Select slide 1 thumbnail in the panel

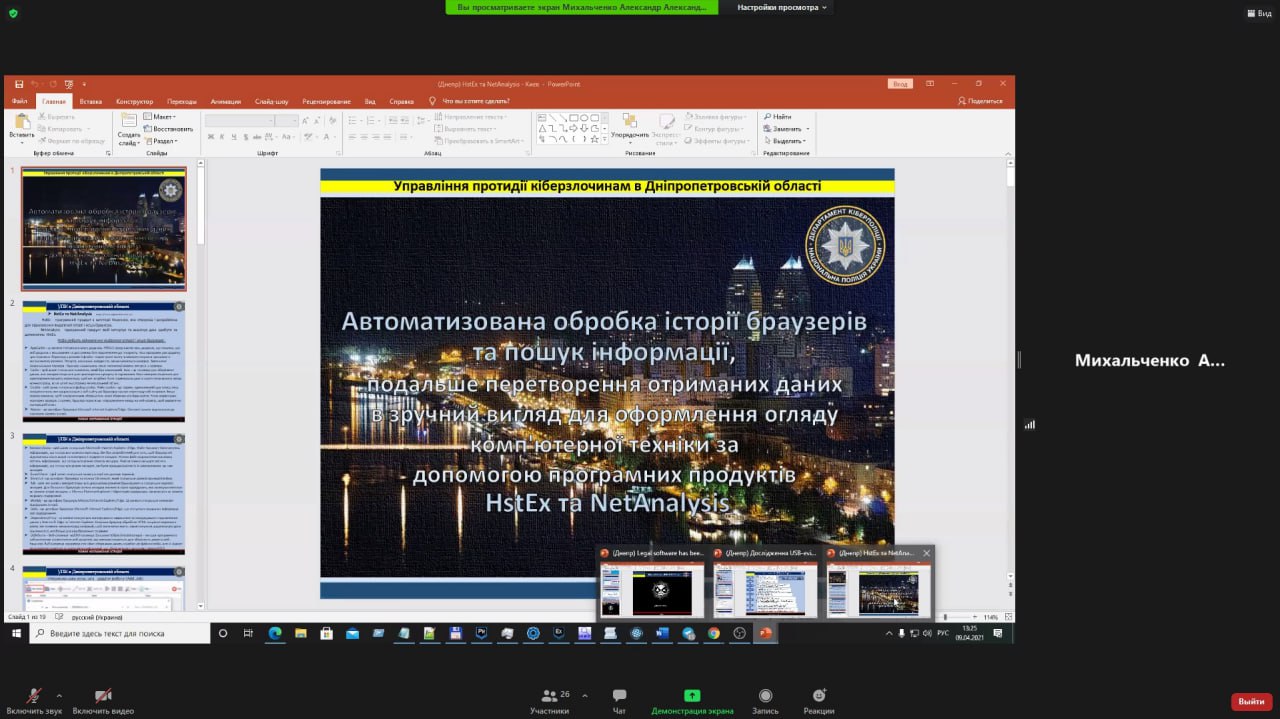103,229
